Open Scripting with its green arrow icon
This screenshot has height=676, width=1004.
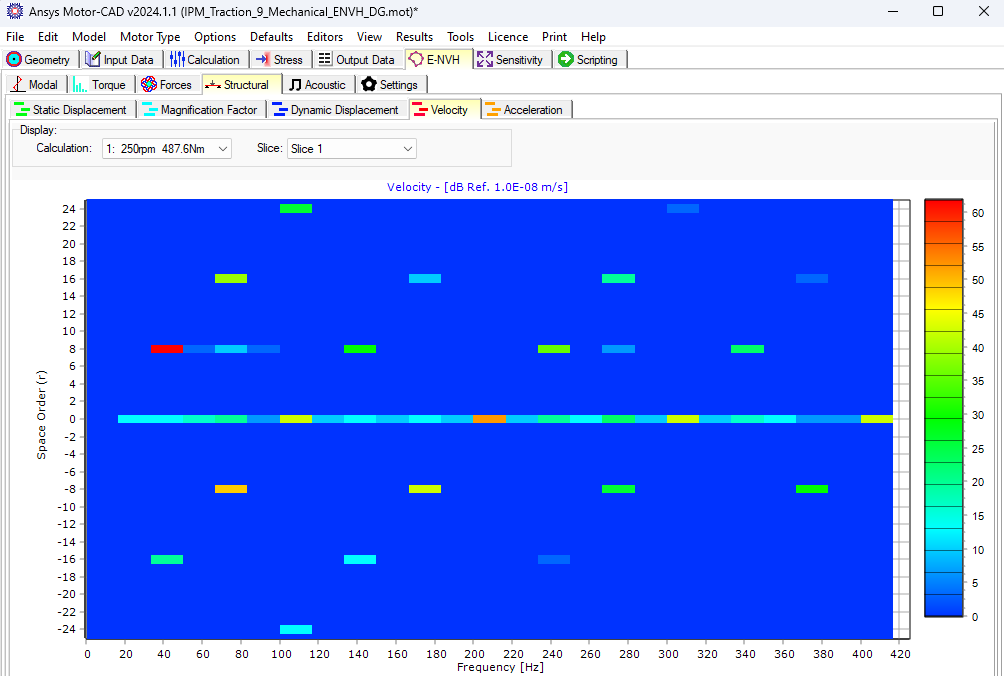tap(565, 59)
